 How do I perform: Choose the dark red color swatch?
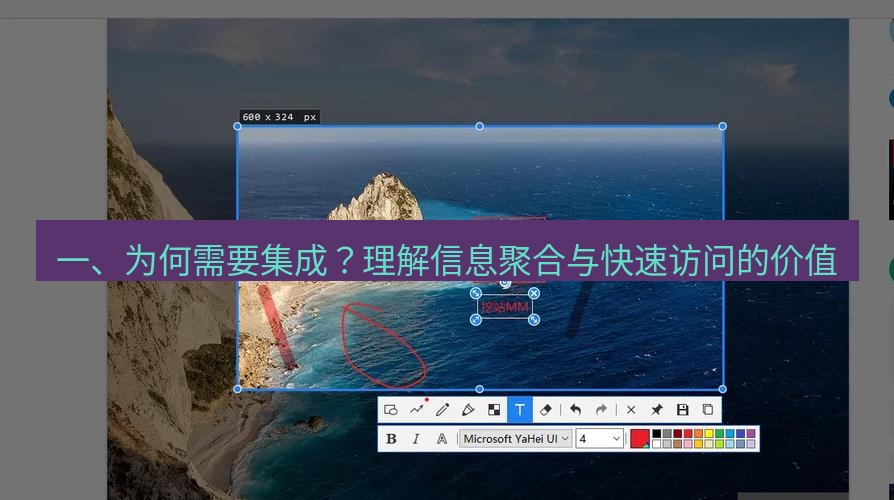tap(677, 433)
